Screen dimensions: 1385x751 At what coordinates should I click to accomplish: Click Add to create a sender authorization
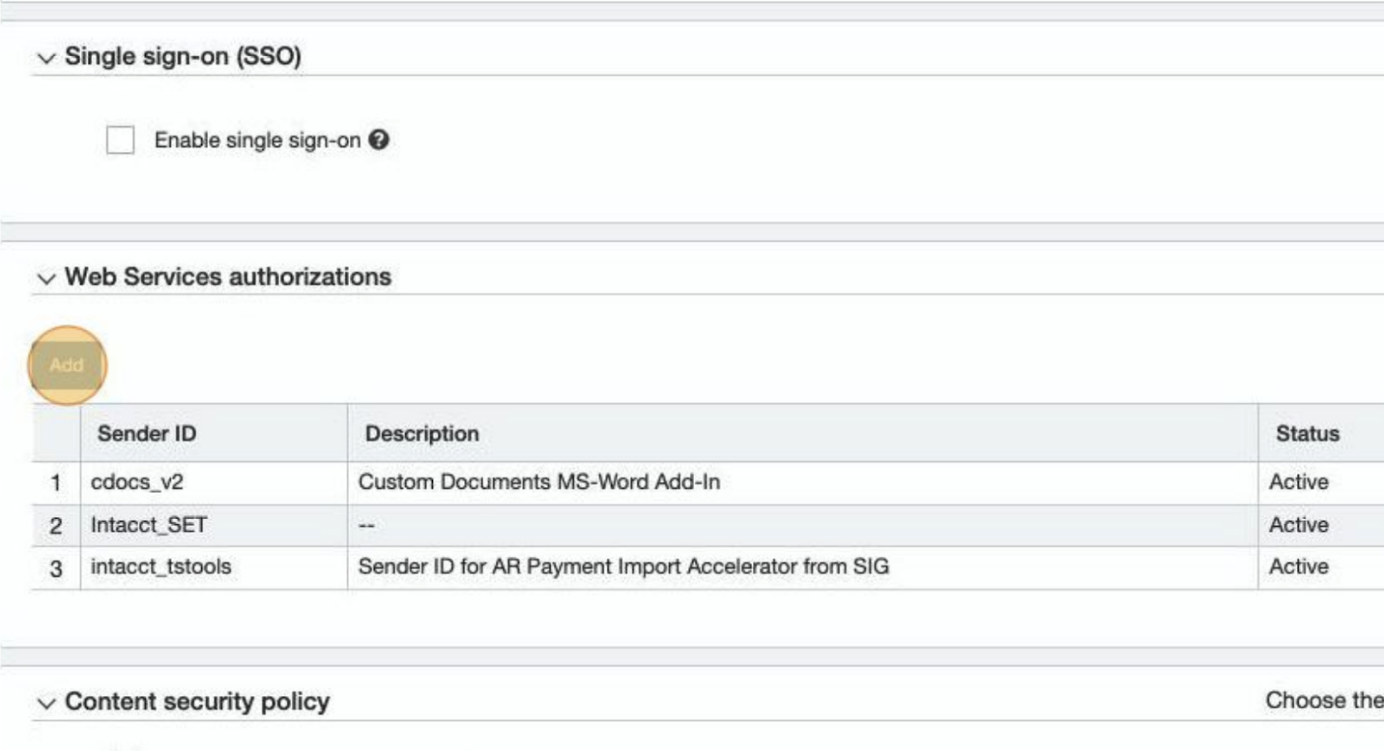tap(67, 365)
